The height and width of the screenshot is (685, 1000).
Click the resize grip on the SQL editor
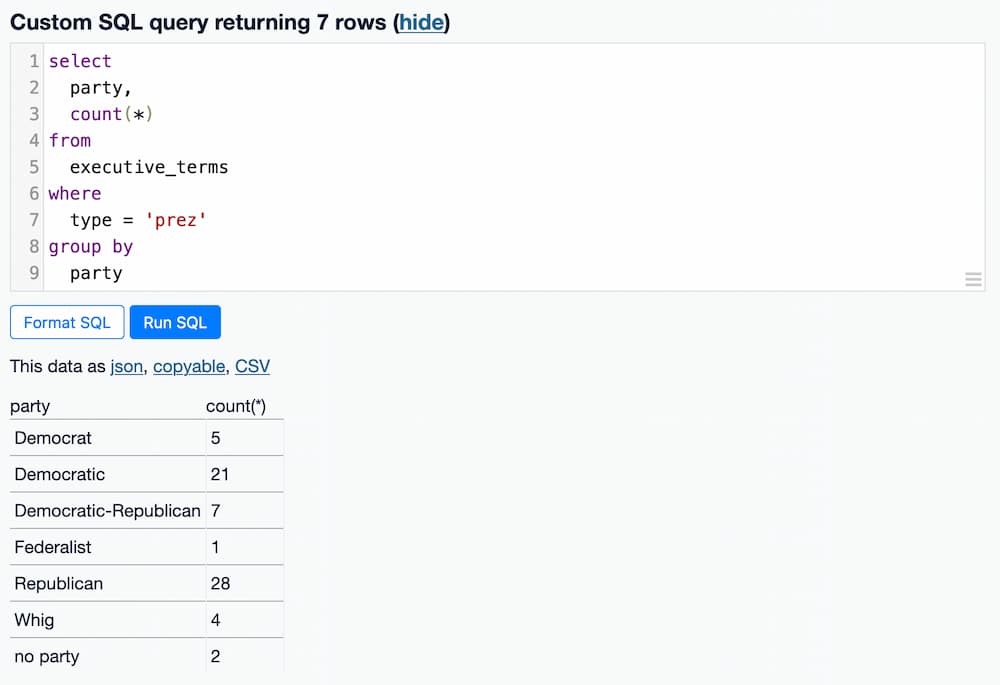point(973,279)
